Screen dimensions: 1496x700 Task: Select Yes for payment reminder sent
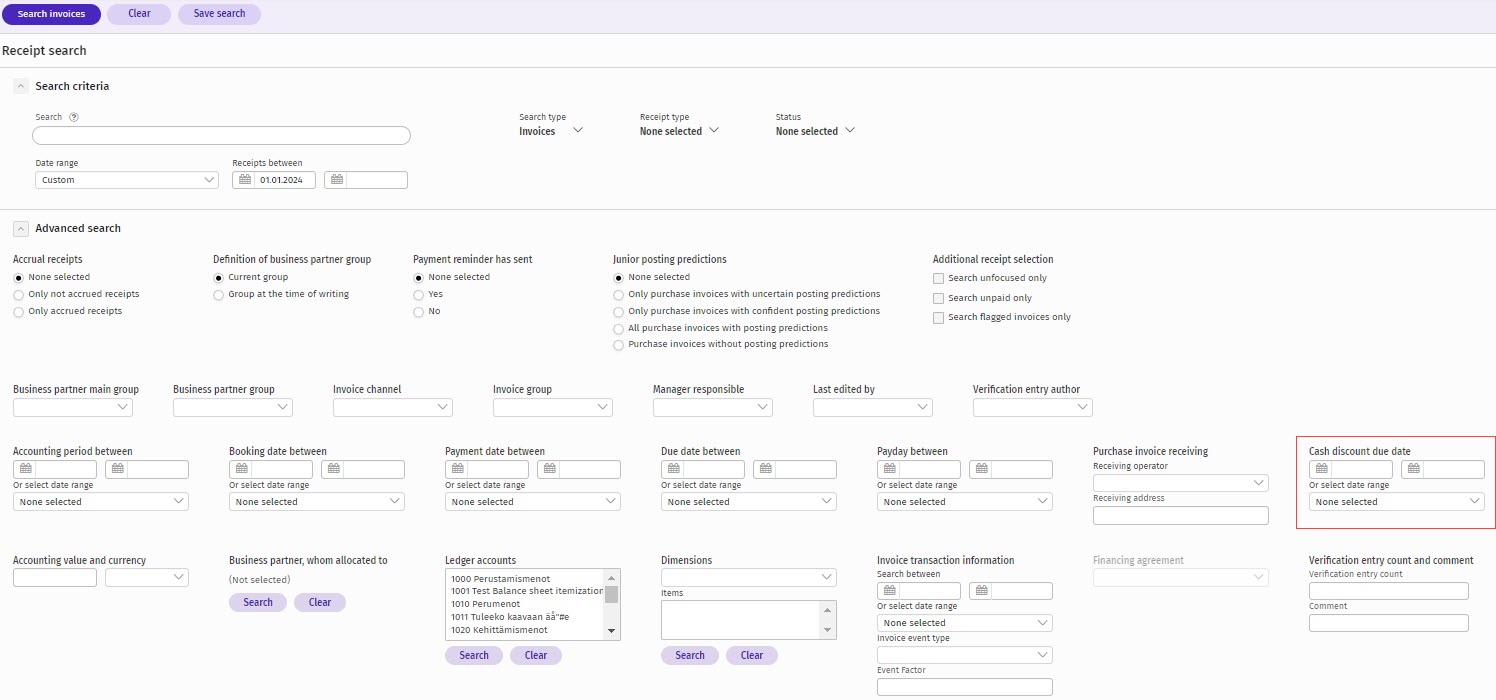click(418, 295)
